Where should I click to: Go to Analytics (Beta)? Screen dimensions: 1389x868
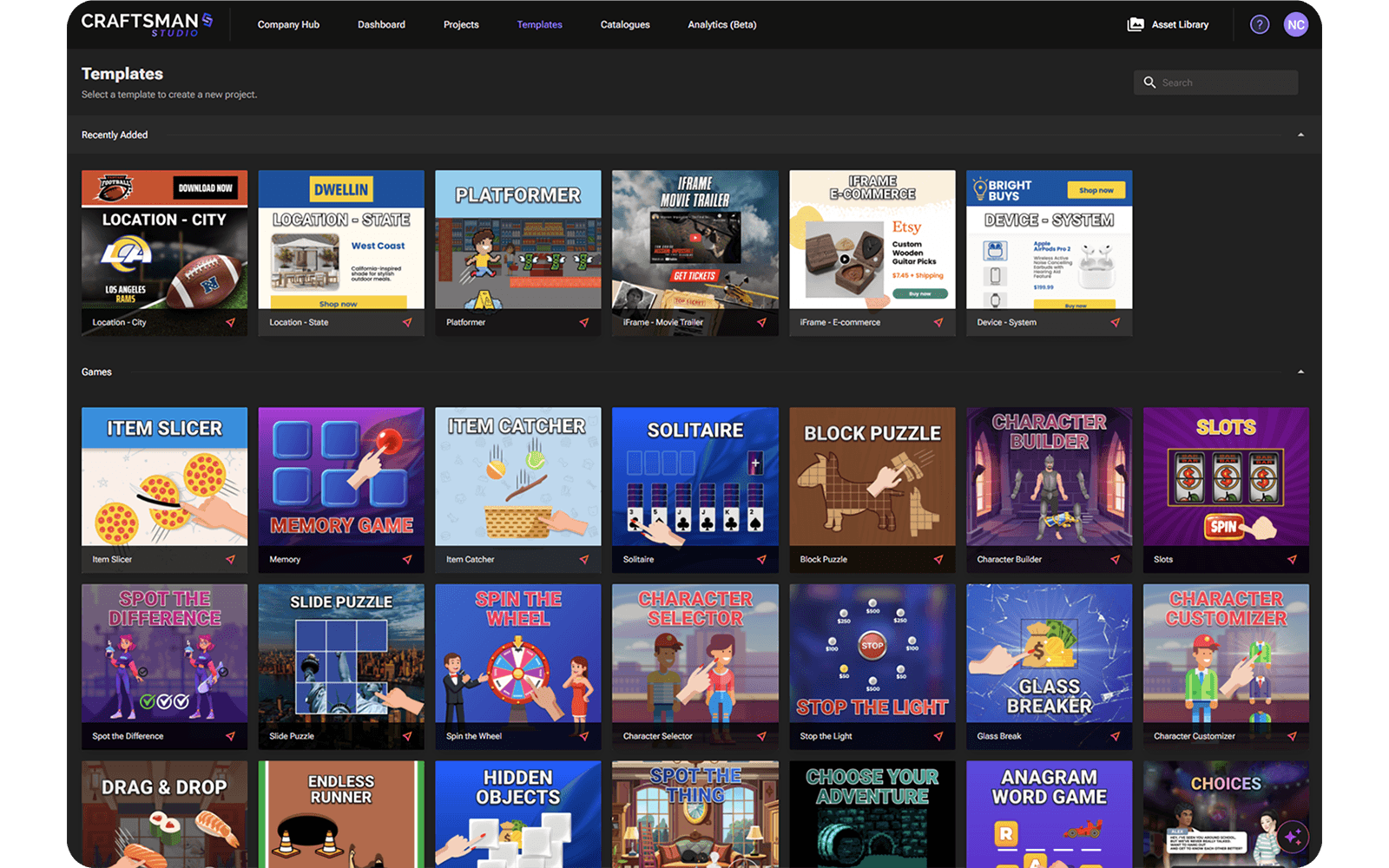pyautogui.click(x=722, y=24)
